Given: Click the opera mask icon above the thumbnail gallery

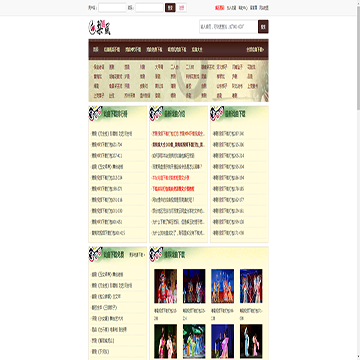Looking at the screenshot, I should click(156, 254).
